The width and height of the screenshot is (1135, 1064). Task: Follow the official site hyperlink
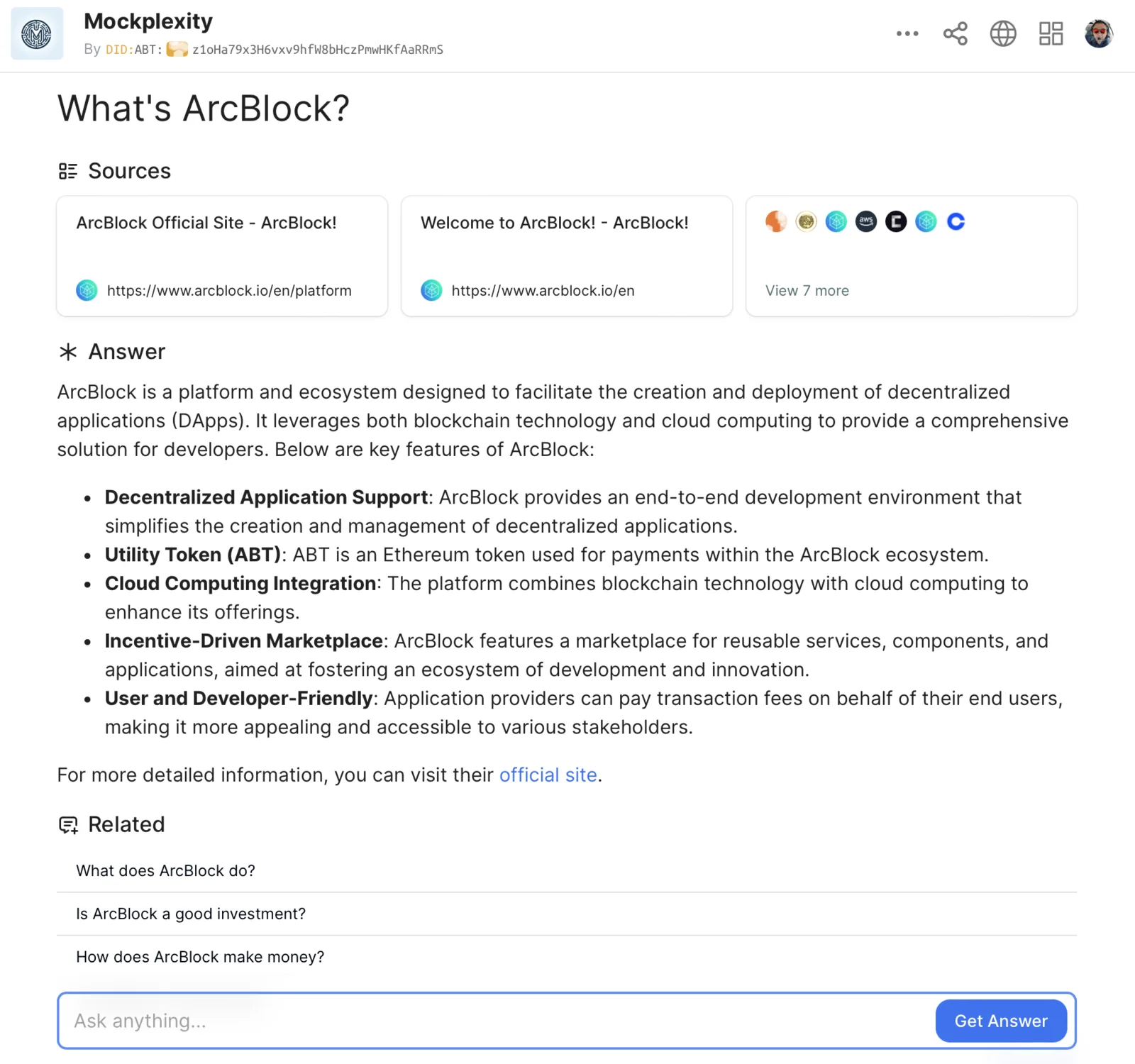pyautogui.click(x=548, y=775)
